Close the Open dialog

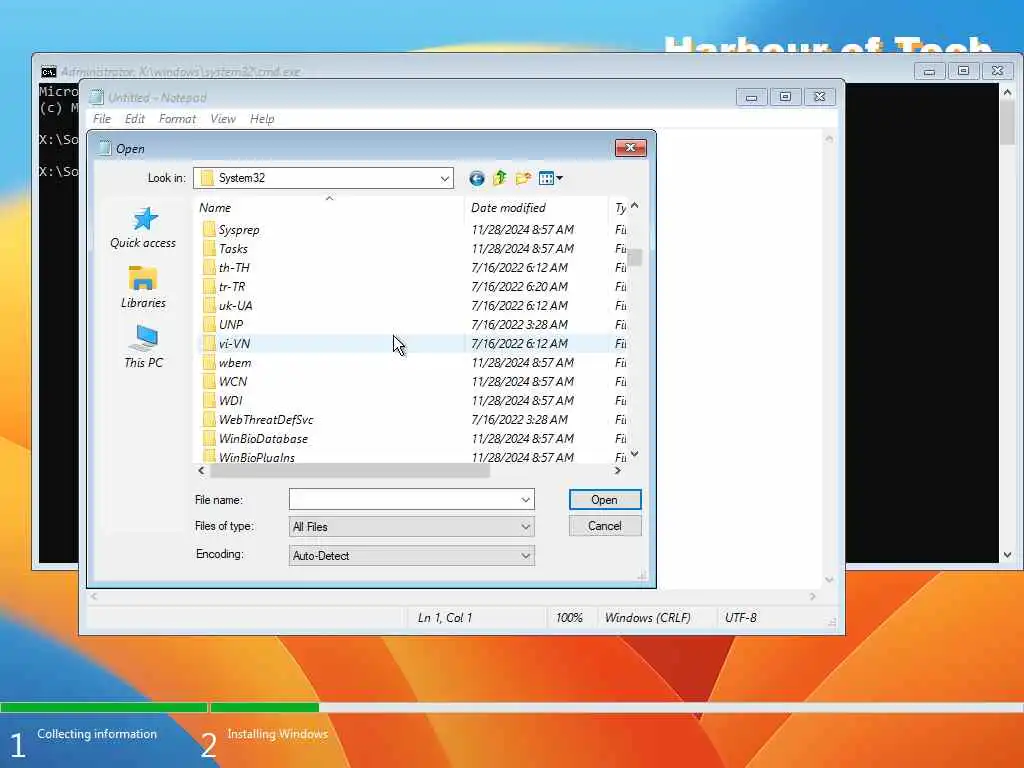pyautogui.click(x=630, y=148)
